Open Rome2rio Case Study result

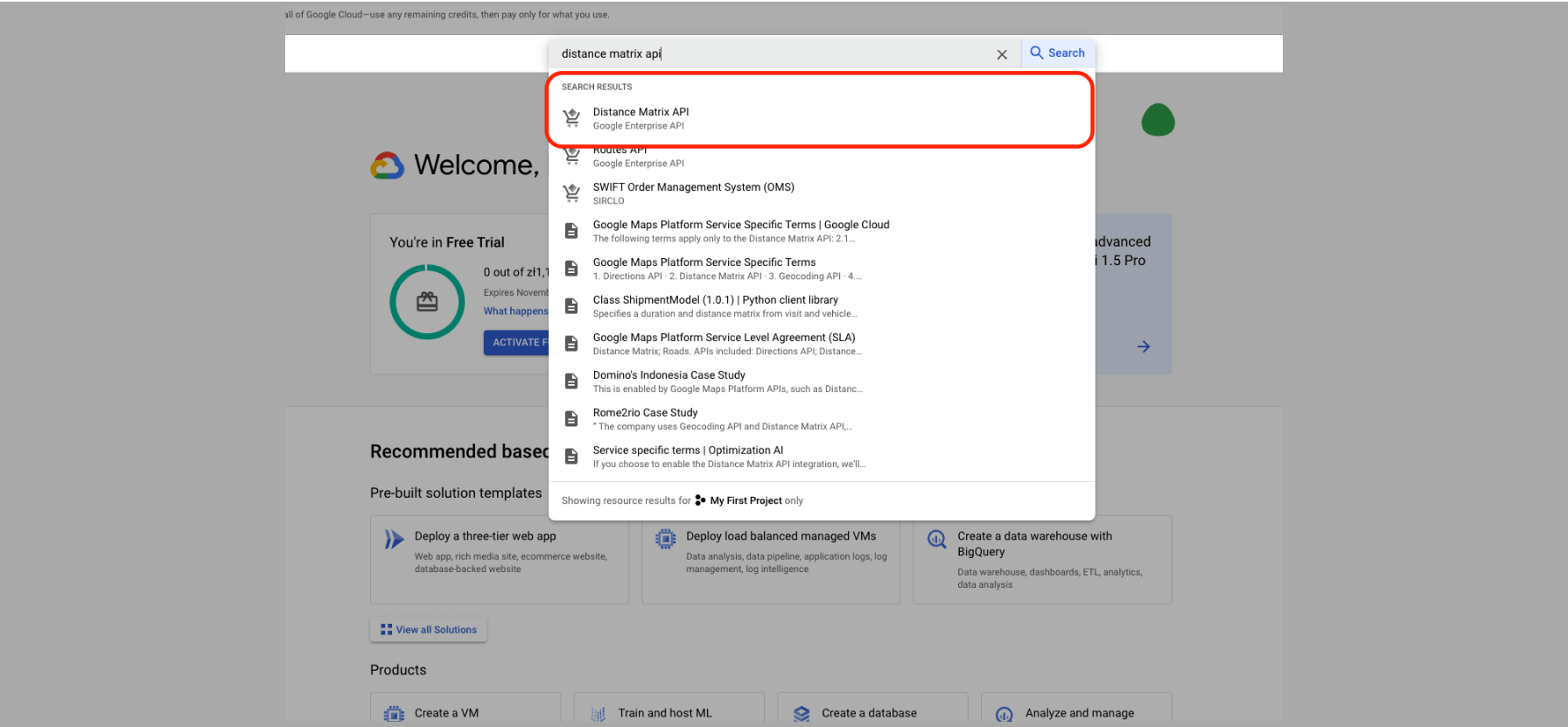[x=822, y=419]
